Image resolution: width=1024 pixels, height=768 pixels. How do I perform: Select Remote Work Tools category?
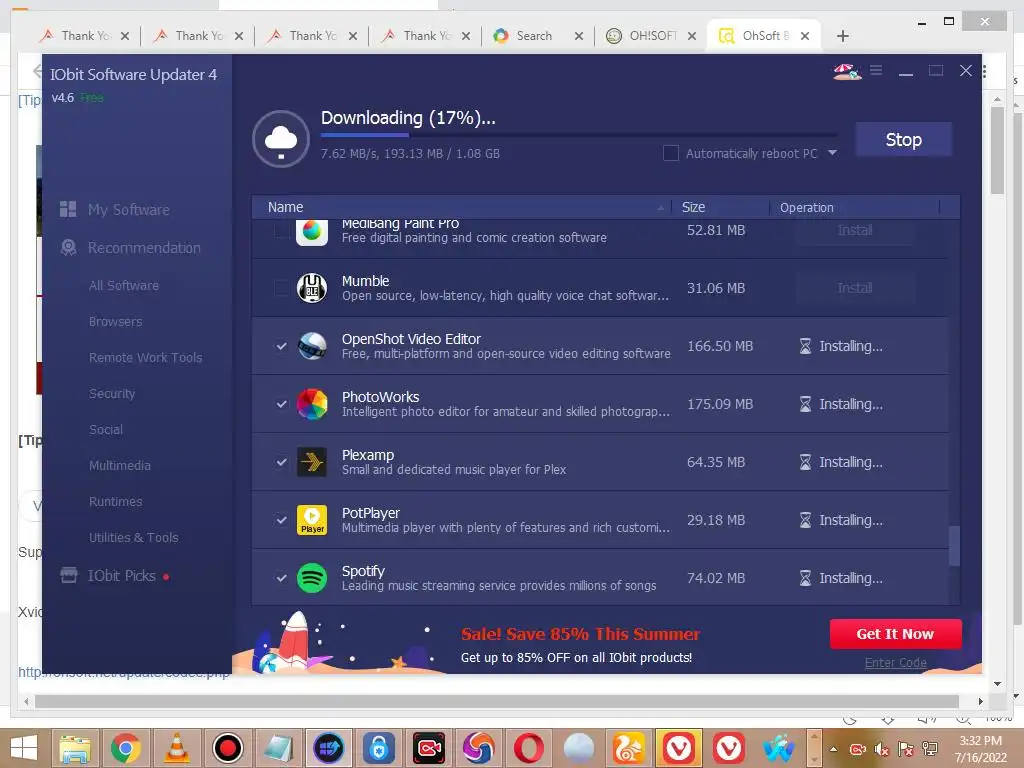click(145, 357)
